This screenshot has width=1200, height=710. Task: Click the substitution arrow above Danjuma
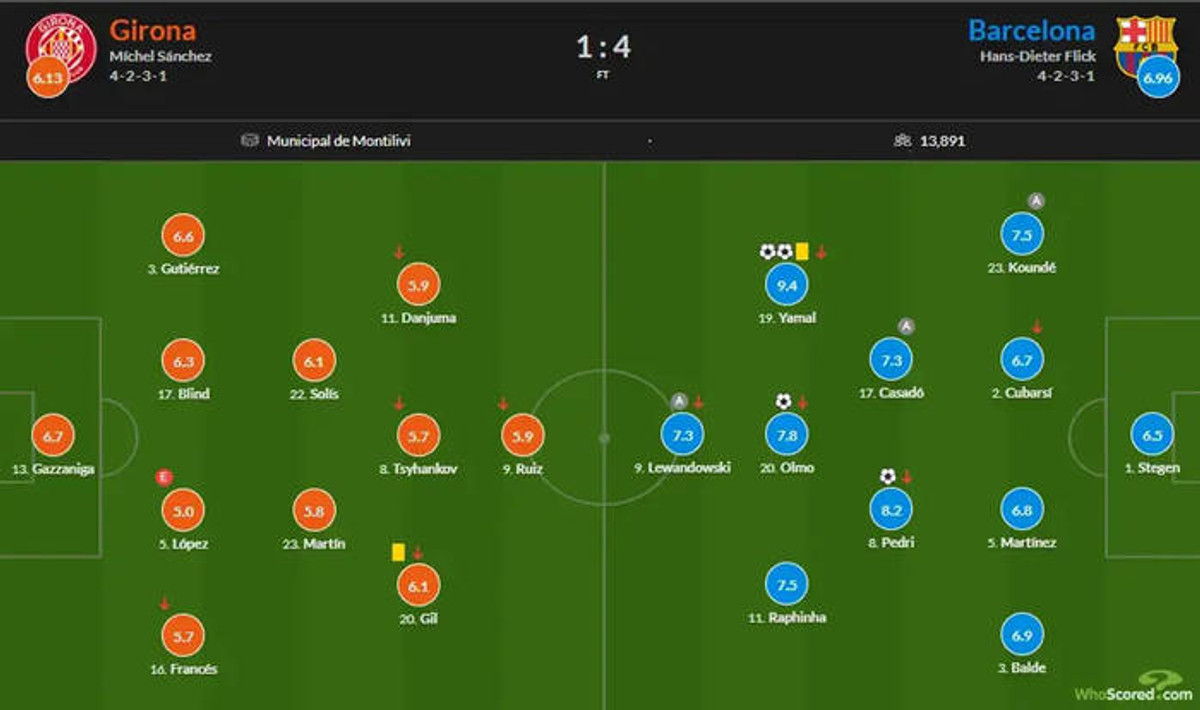(x=399, y=252)
